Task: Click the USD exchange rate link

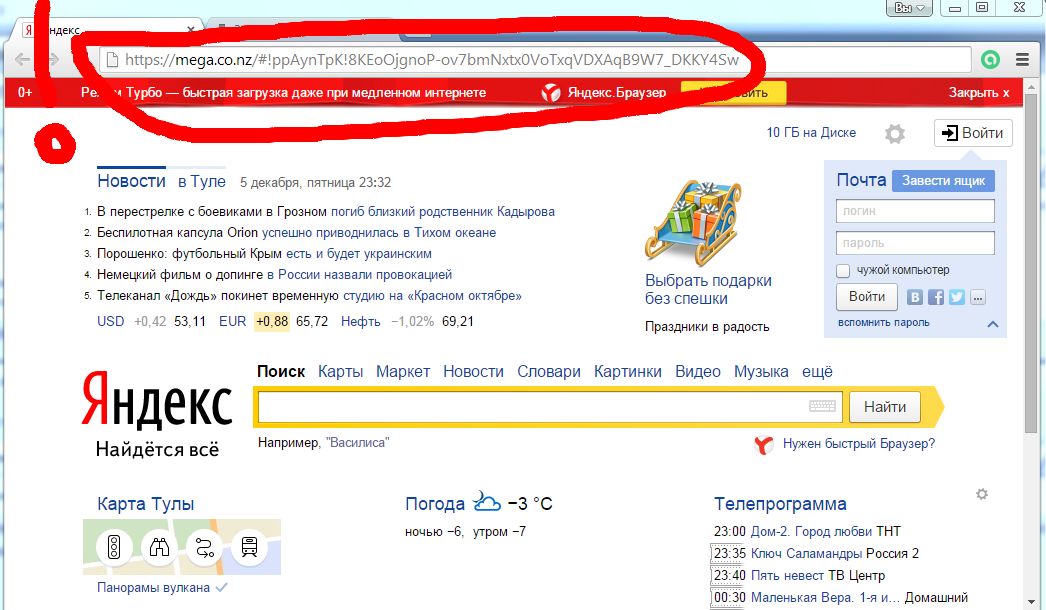Action: (111, 322)
